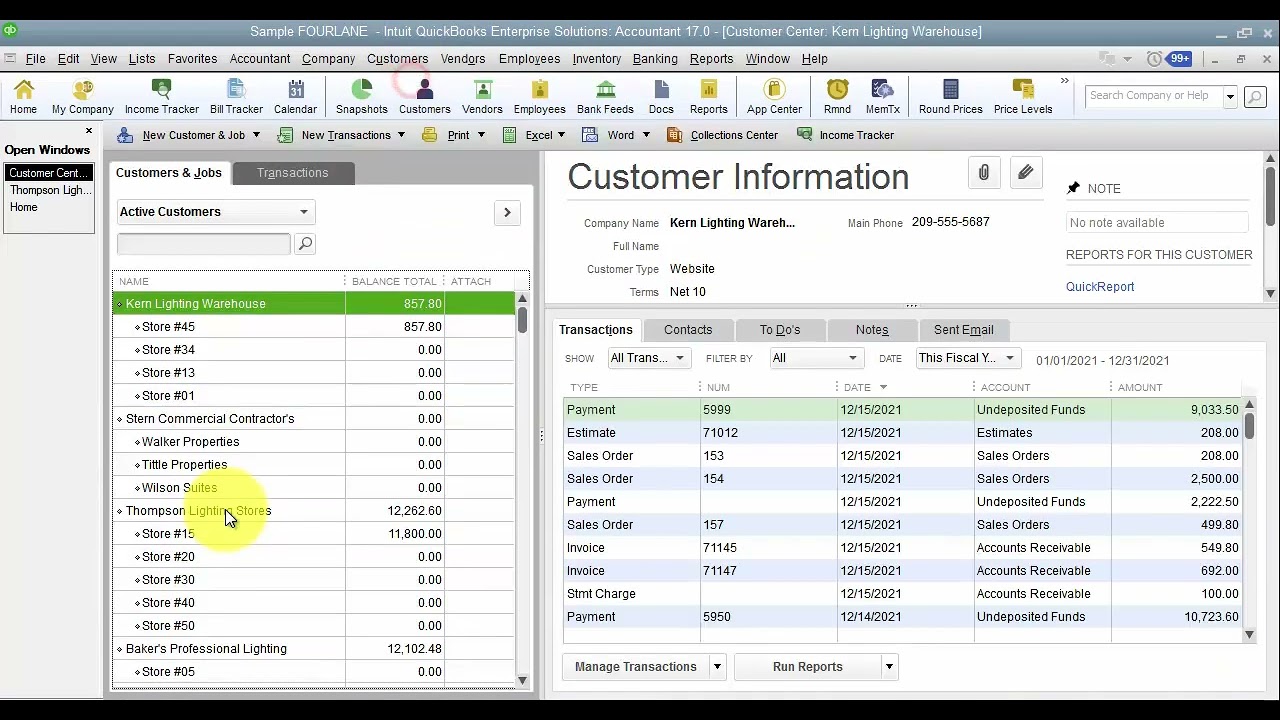Open the QuickReport link
This screenshot has width=1280, height=720.
1100,287
